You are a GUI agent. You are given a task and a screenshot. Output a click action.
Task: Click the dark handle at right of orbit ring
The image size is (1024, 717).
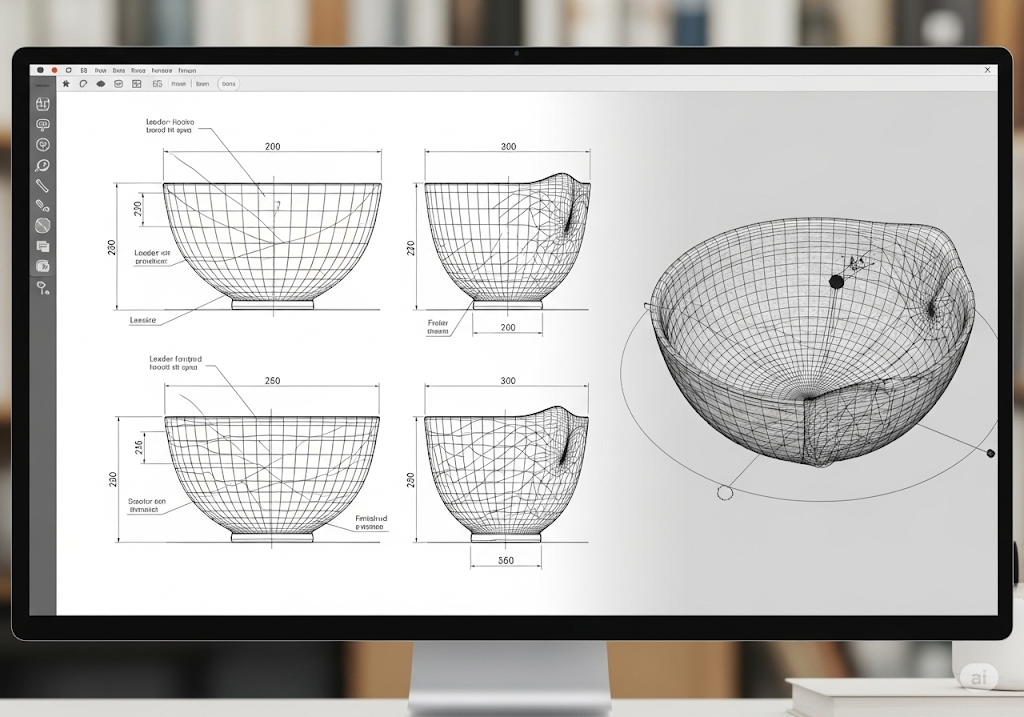990,453
